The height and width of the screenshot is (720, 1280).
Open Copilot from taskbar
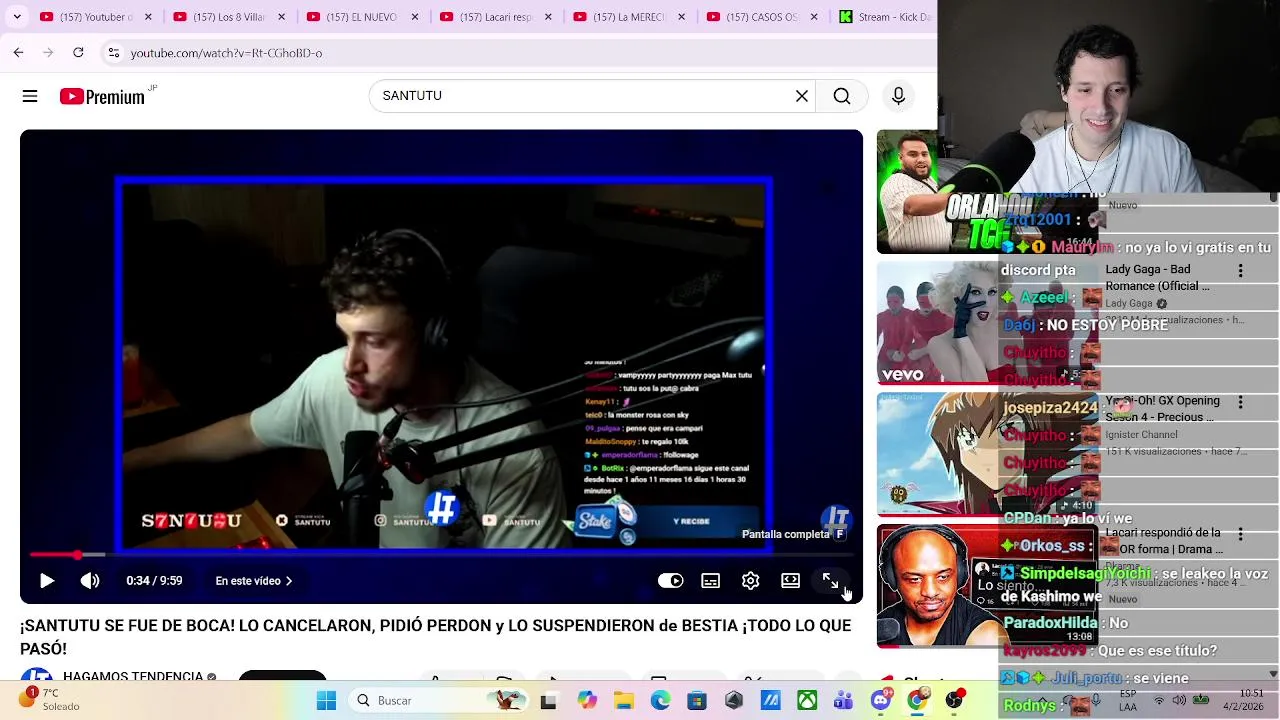coord(587,701)
